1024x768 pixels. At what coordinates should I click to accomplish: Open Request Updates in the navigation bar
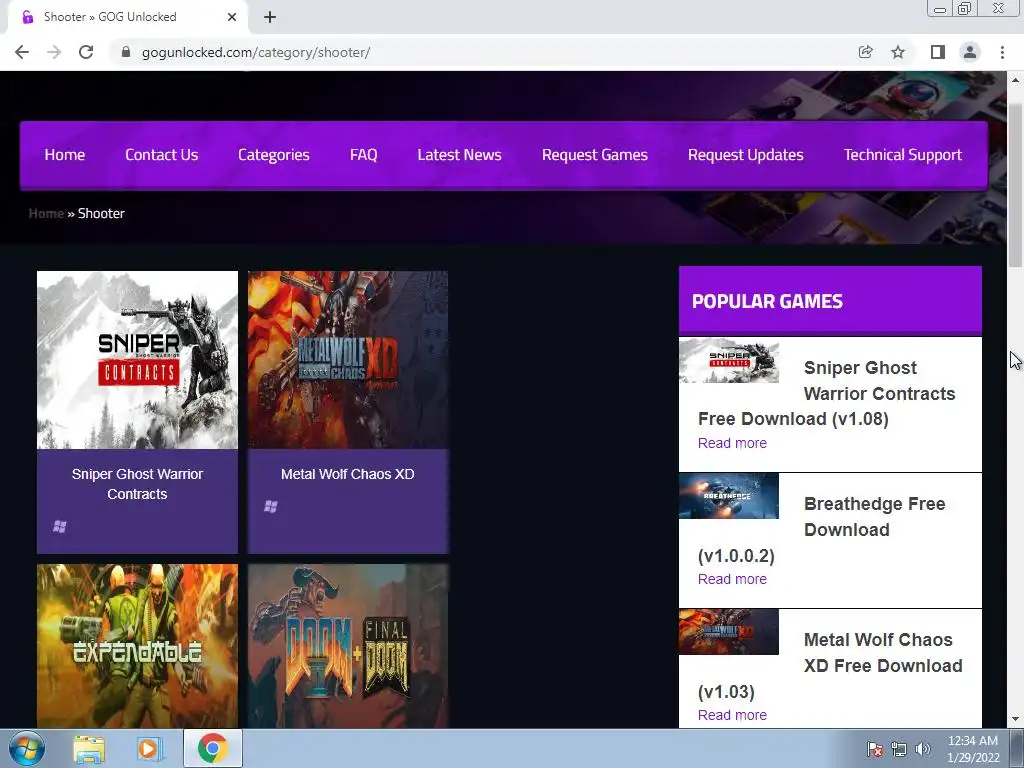745,155
